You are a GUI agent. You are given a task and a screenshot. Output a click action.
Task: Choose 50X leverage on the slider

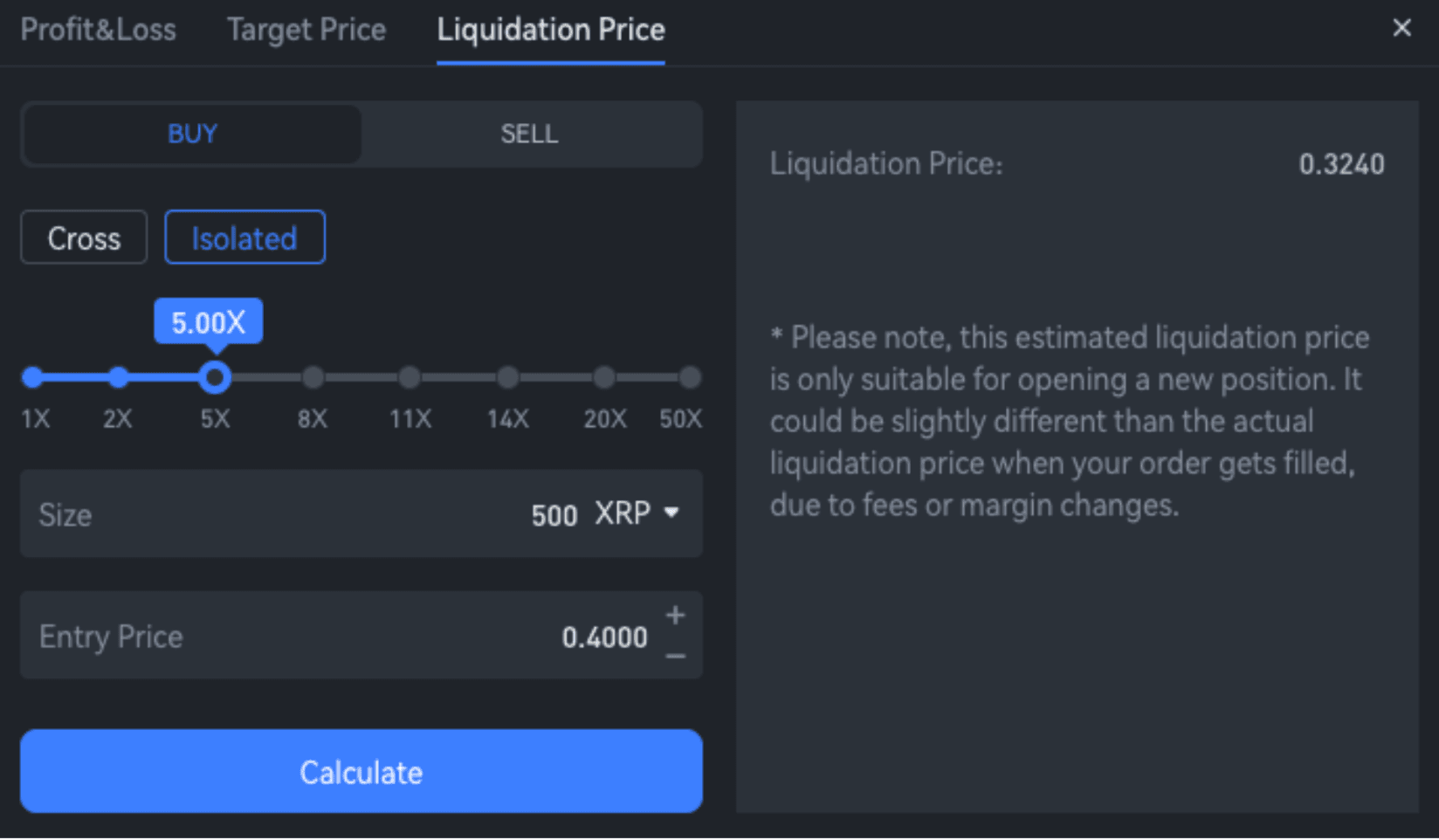(x=689, y=377)
